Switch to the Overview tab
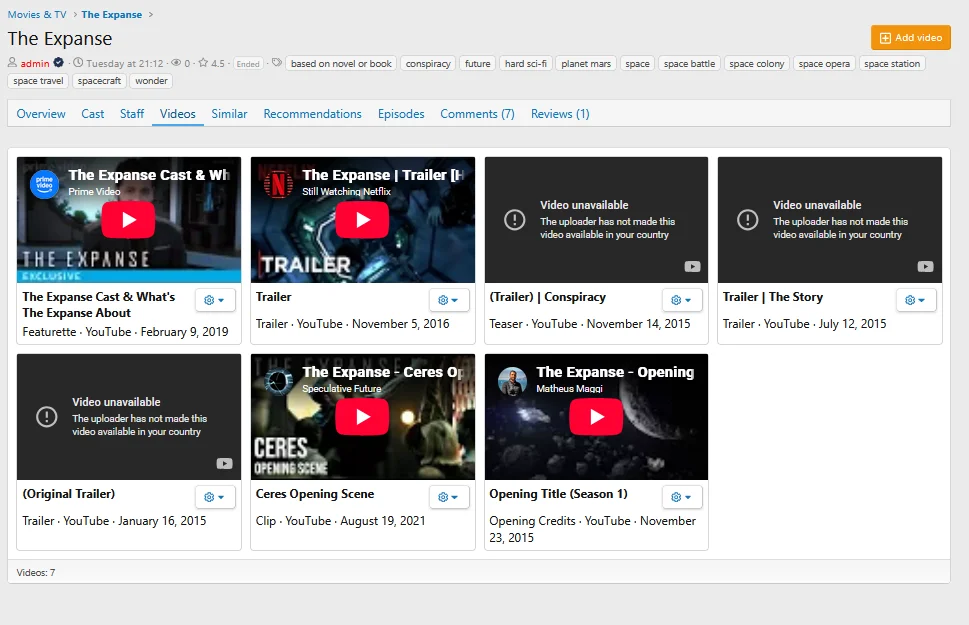The image size is (969, 625). 41,114
